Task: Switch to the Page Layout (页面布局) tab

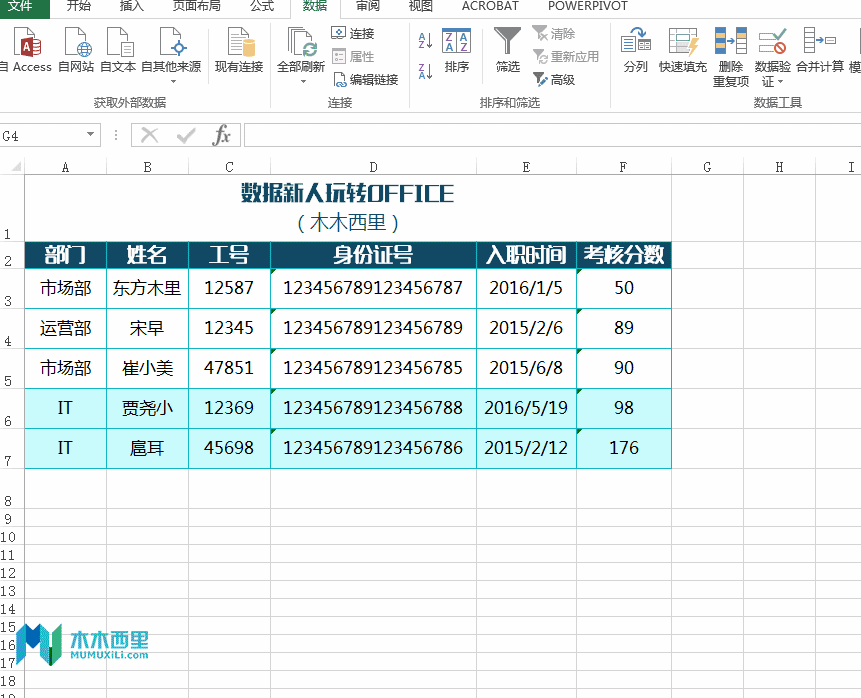Action: [x=197, y=7]
